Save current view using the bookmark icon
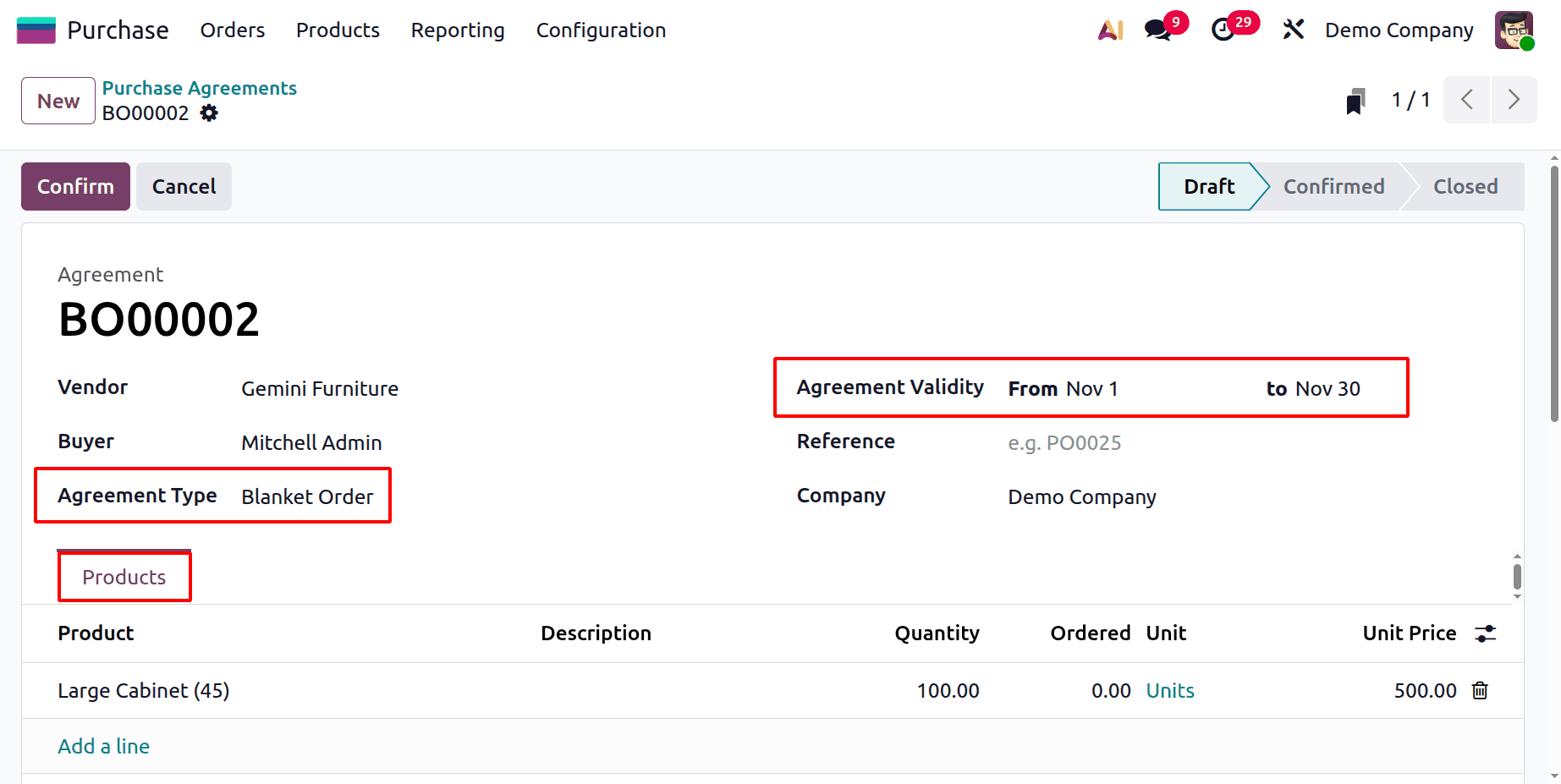This screenshot has height=784, width=1561. pos(1355,100)
